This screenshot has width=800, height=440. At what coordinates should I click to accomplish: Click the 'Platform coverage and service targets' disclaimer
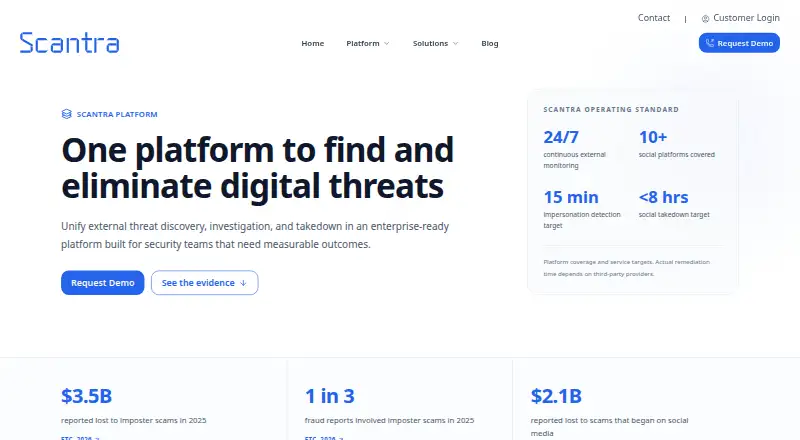pyautogui.click(x=627, y=268)
